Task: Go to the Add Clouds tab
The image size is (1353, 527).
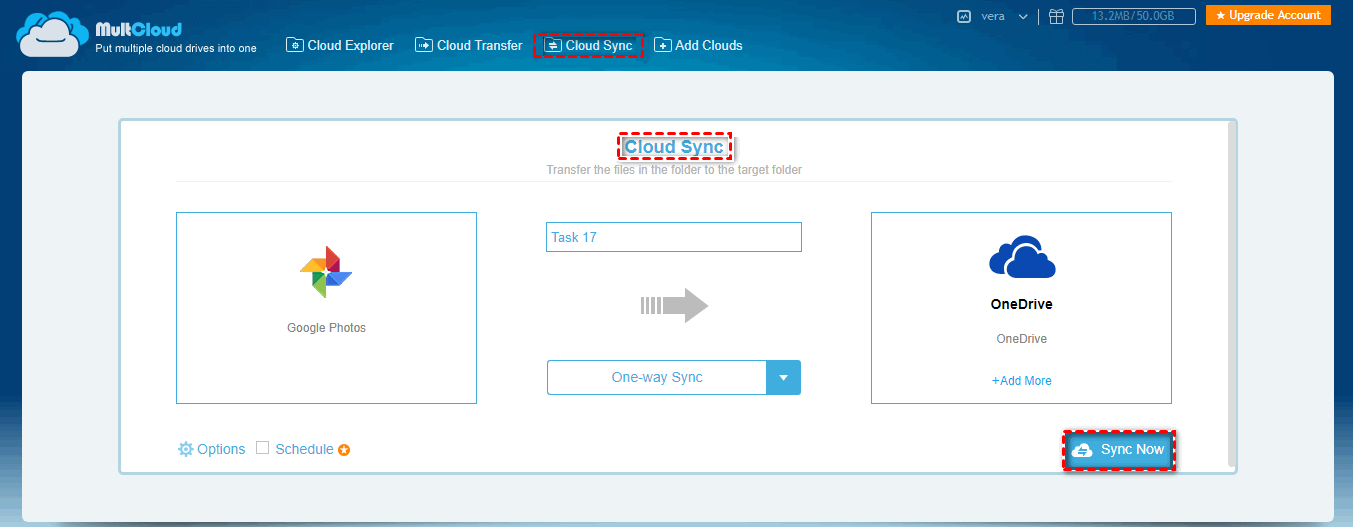Action: click(x=698, y=45)
